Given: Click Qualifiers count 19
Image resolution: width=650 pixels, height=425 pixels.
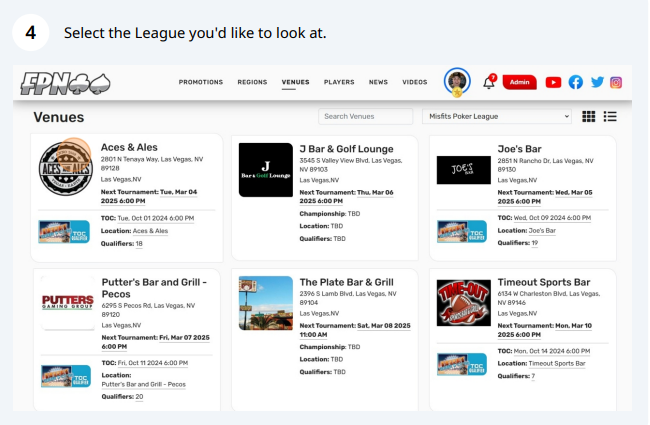Looking at the screenshot, I should tap(535, 243).
